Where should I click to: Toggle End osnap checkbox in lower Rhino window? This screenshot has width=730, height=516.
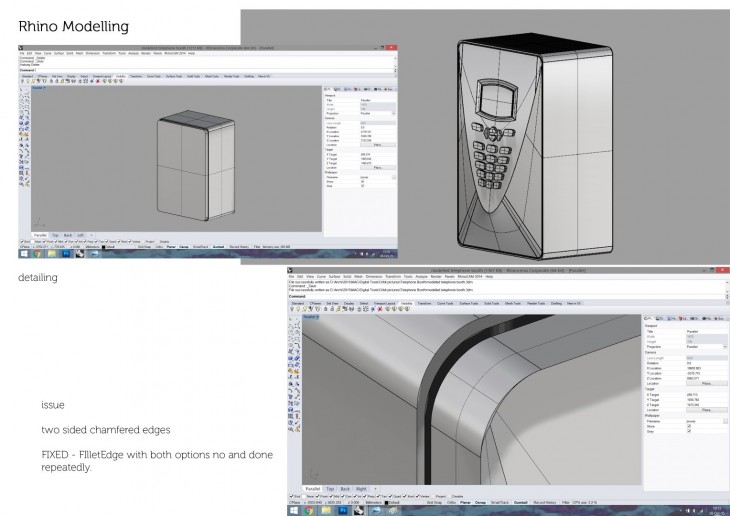pos(293,495)
